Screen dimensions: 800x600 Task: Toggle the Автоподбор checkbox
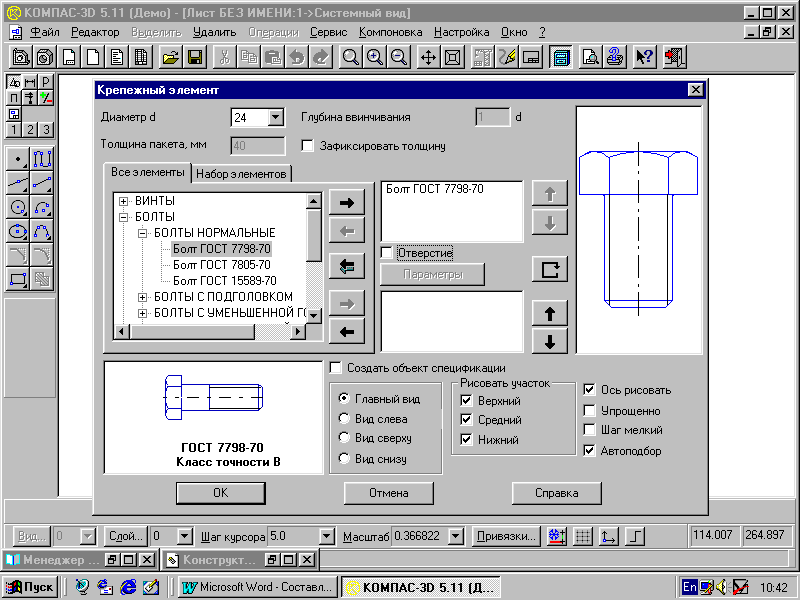tap(589, 451)
